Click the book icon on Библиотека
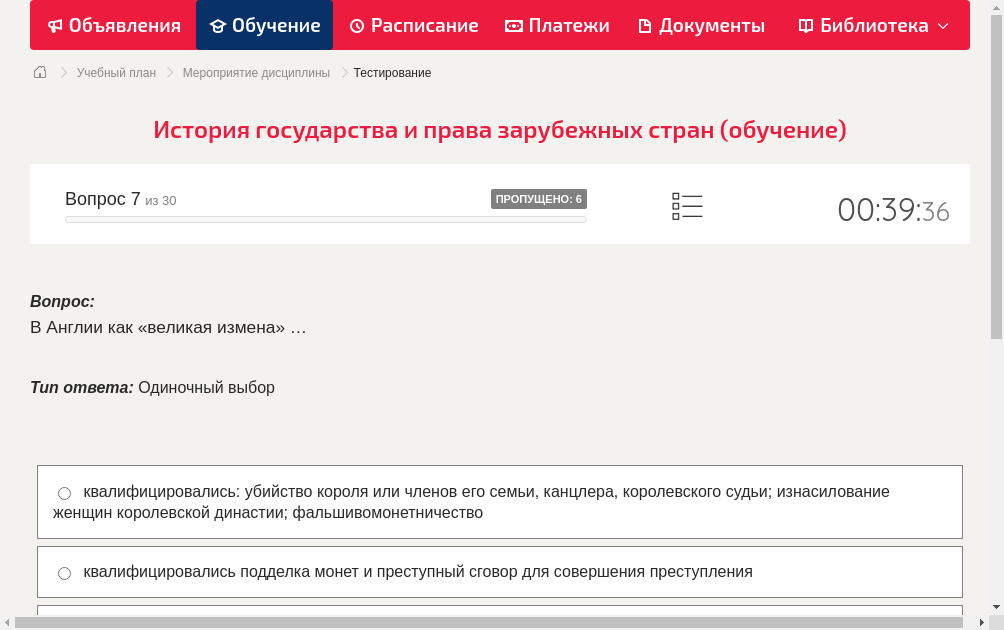 [x=805, y=25]
